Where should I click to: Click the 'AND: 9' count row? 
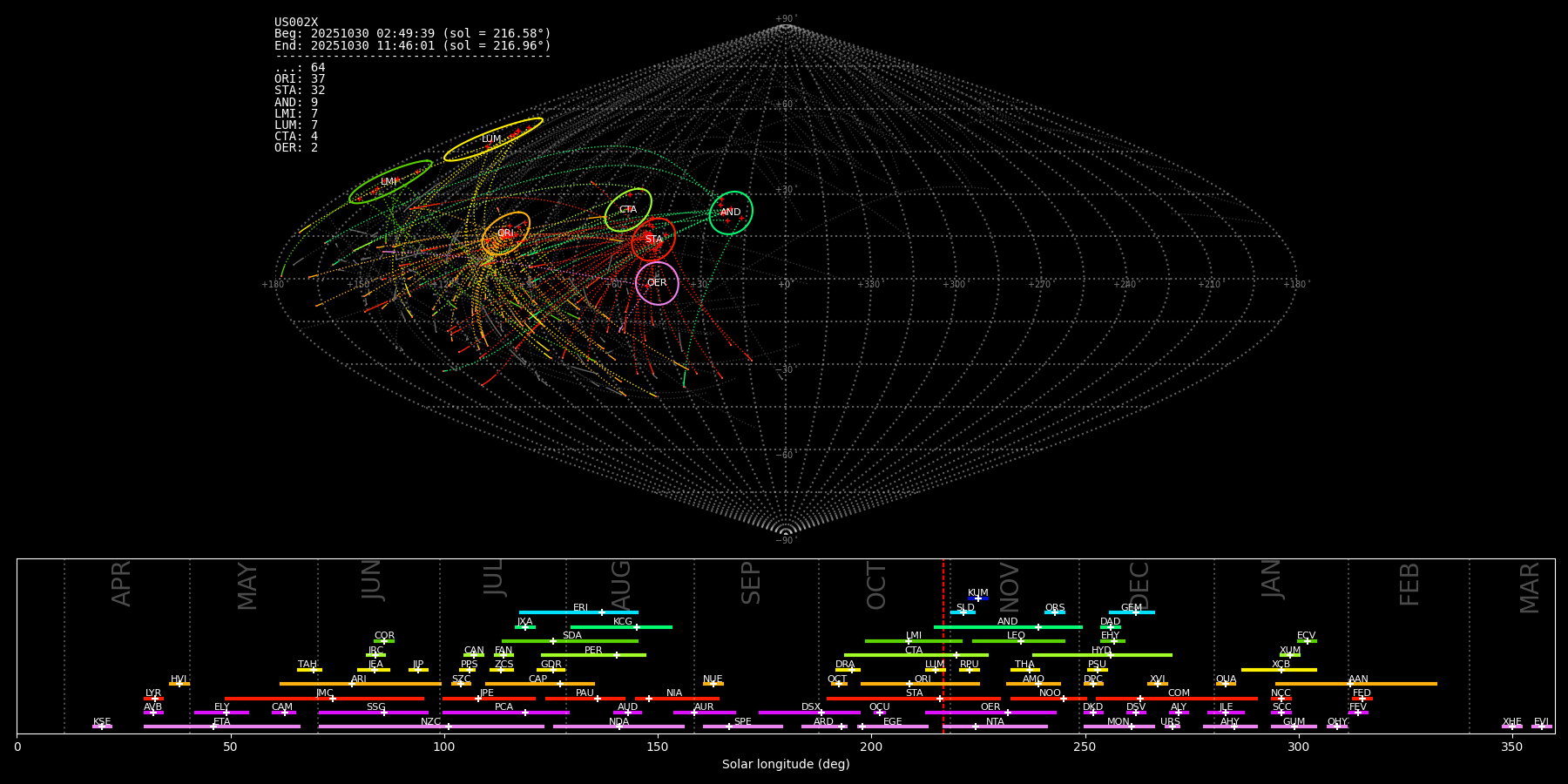coord(296,103)
